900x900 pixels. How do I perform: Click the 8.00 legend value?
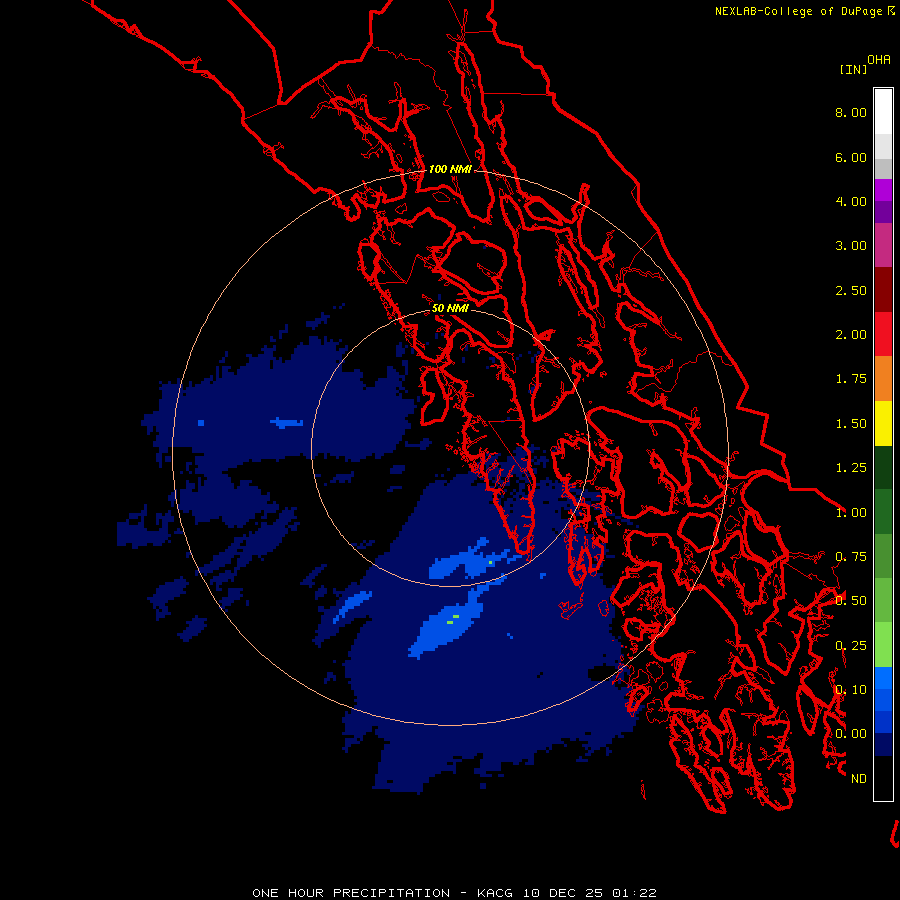tap(851, 112)
